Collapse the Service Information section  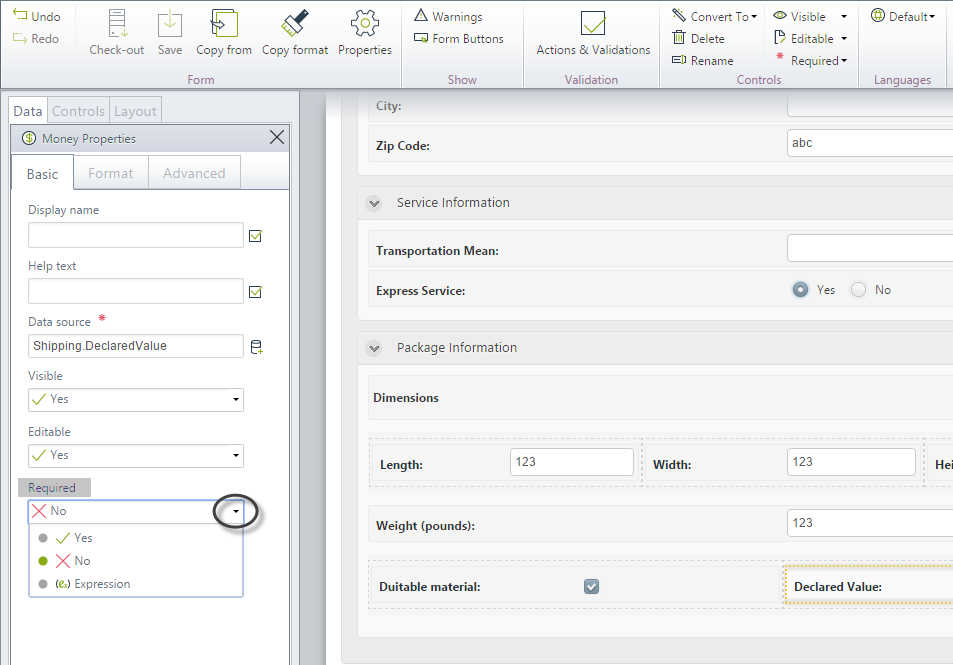coord(374,203)
